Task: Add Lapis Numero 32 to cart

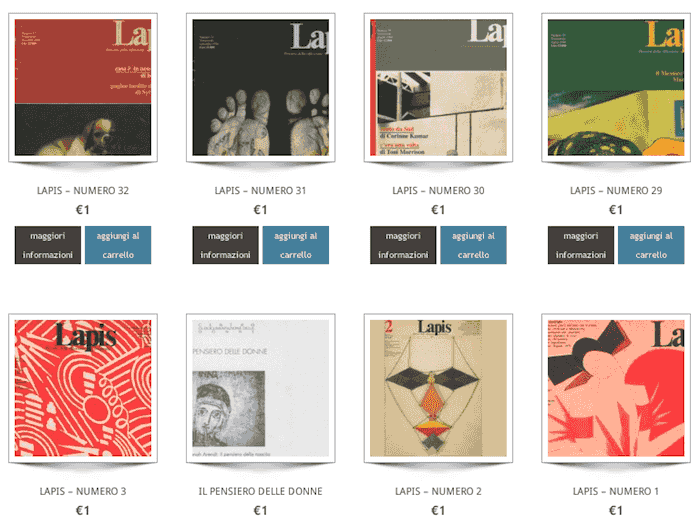Action: pos(118,245)
